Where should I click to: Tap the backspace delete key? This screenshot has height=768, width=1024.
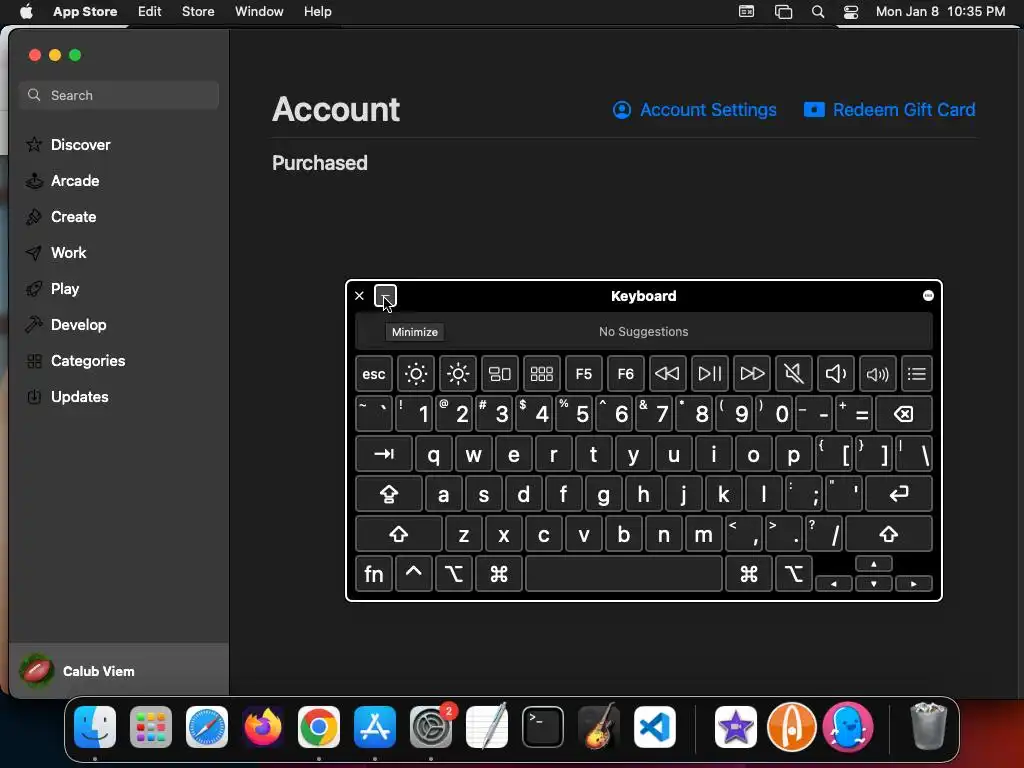[x=904, y=413]
